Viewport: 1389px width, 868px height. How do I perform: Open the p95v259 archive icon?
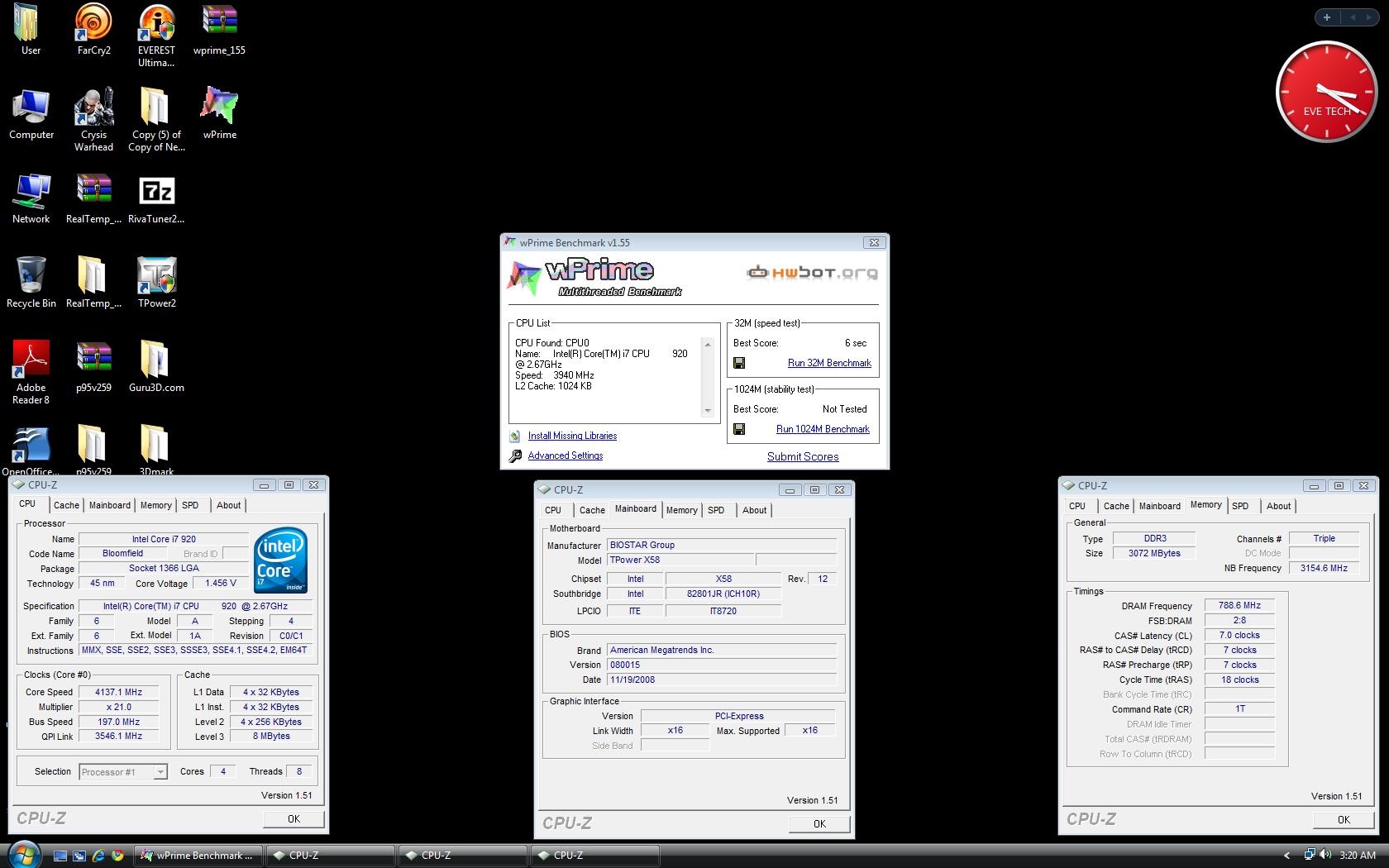(x=93, y=367)
